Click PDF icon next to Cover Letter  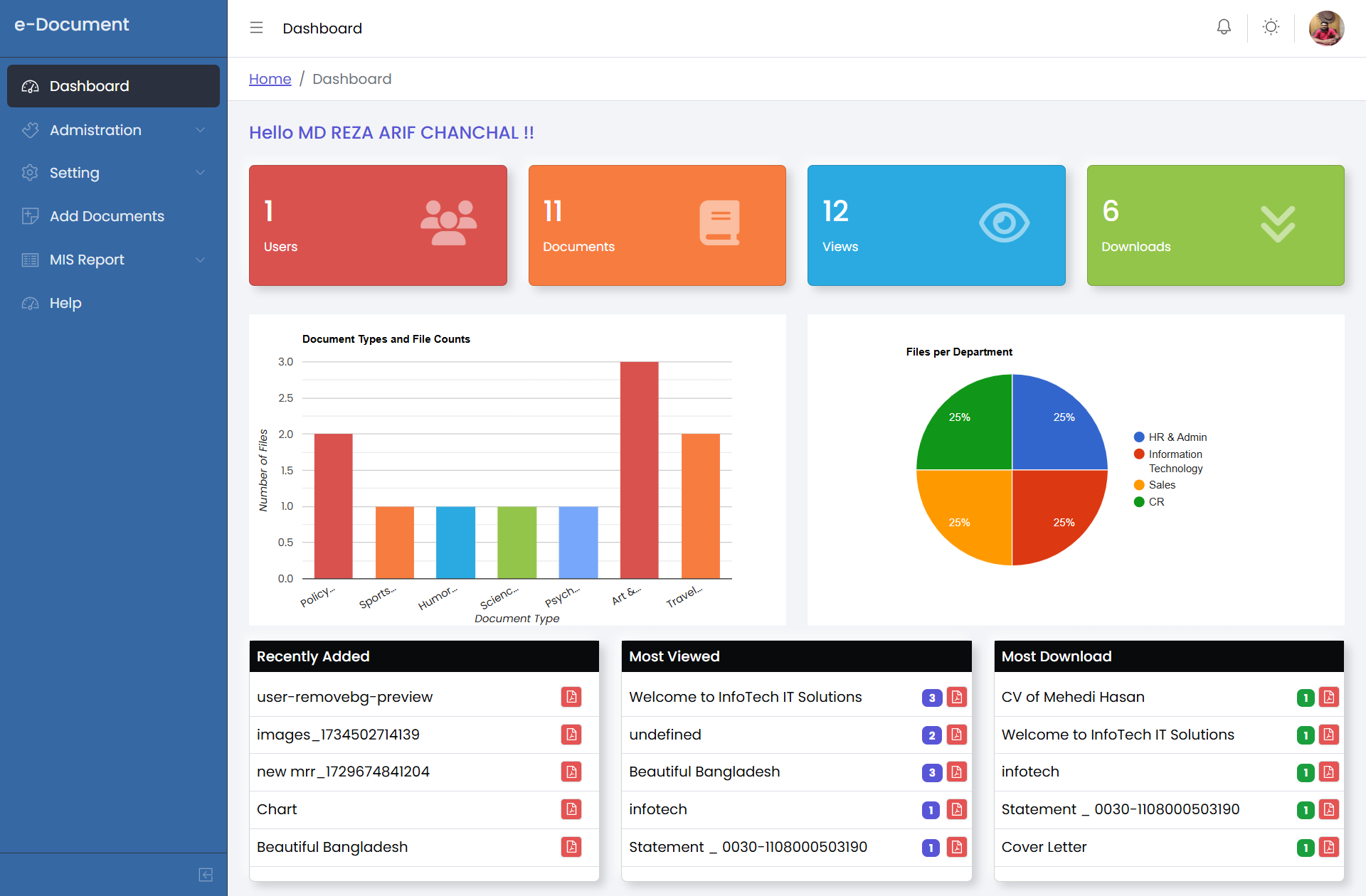click(1329, 847)
